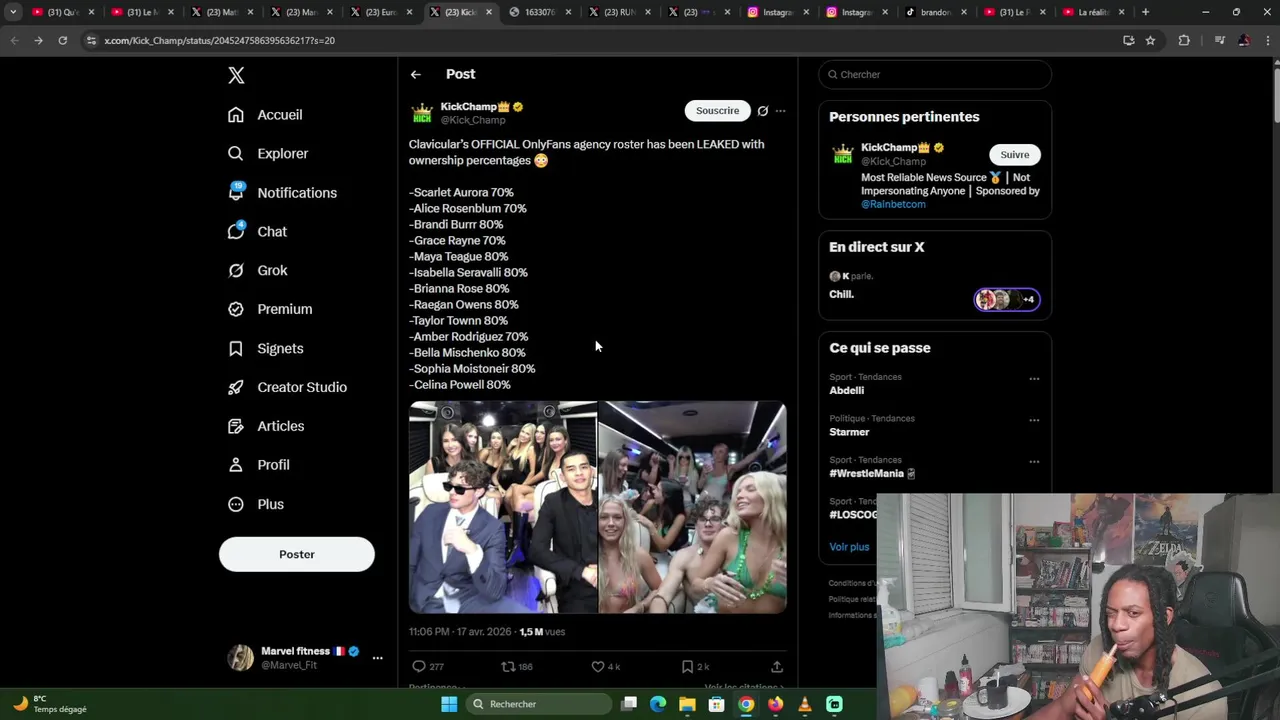
Task: Click the Chercher search field
Action: [x=935, y=75]
